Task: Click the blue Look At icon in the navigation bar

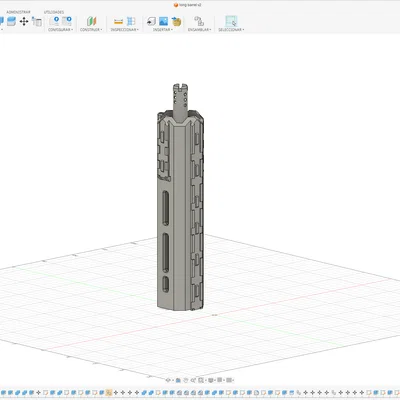Action: pyautogui.click(x=178, y=380)
